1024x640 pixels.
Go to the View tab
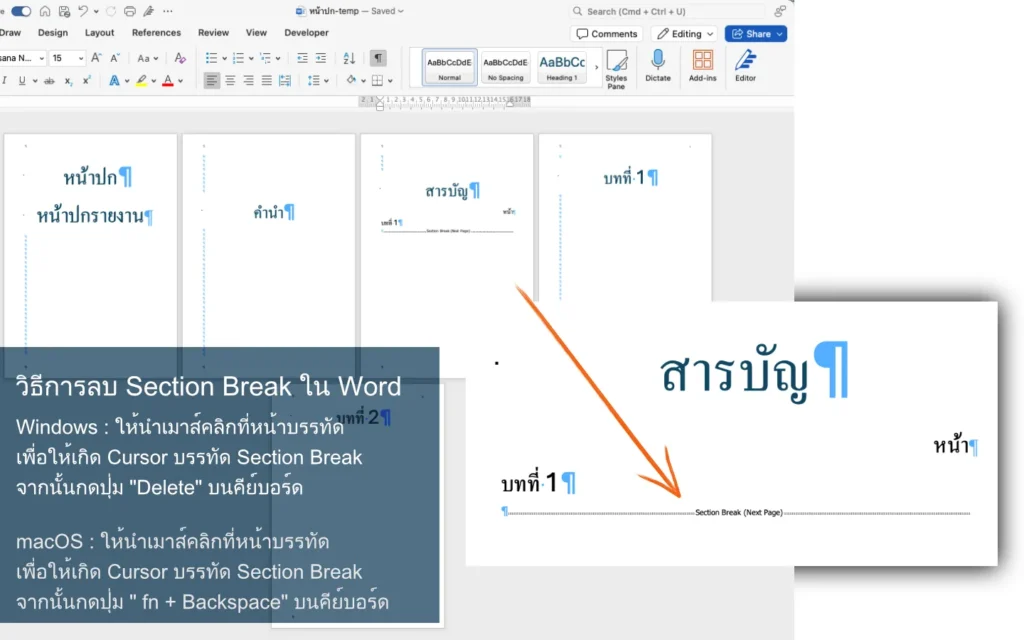point(256,33)
